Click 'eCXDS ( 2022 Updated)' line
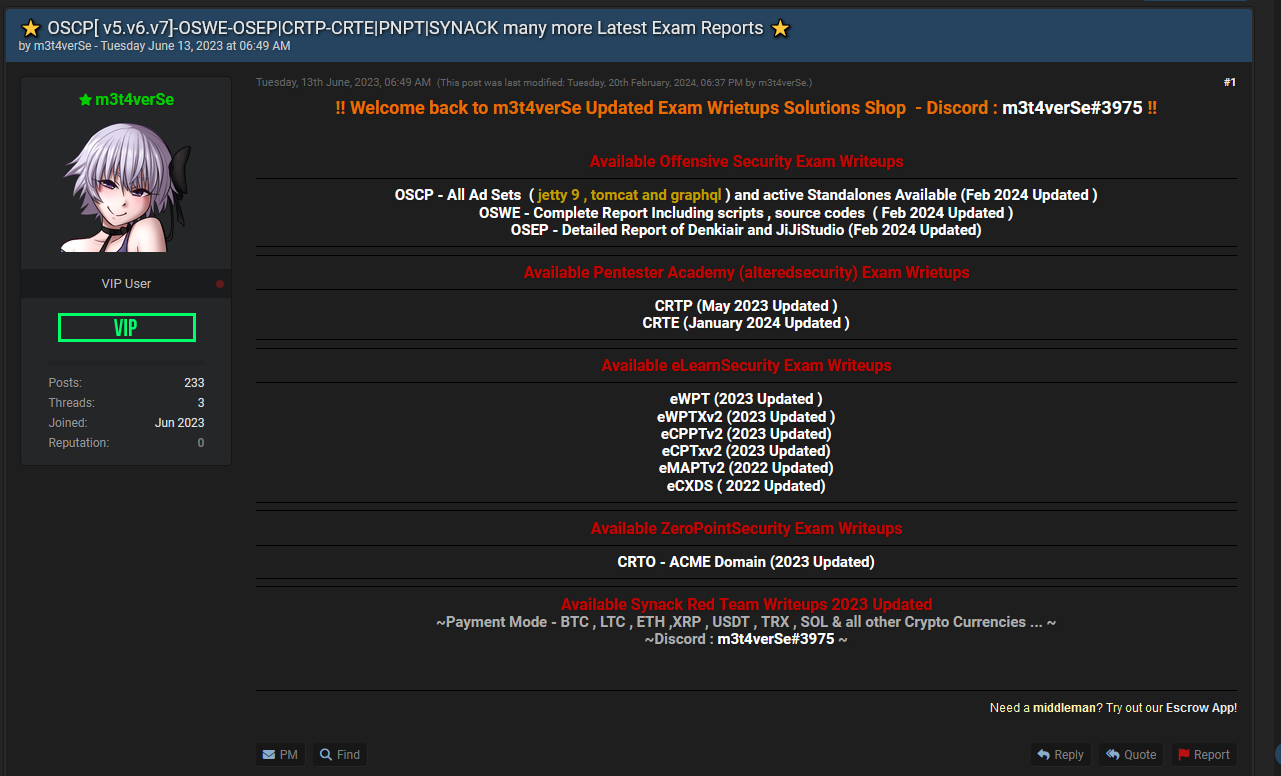Image resolution: width=1281 pixels, height=776 pixels. coord(746,485)
